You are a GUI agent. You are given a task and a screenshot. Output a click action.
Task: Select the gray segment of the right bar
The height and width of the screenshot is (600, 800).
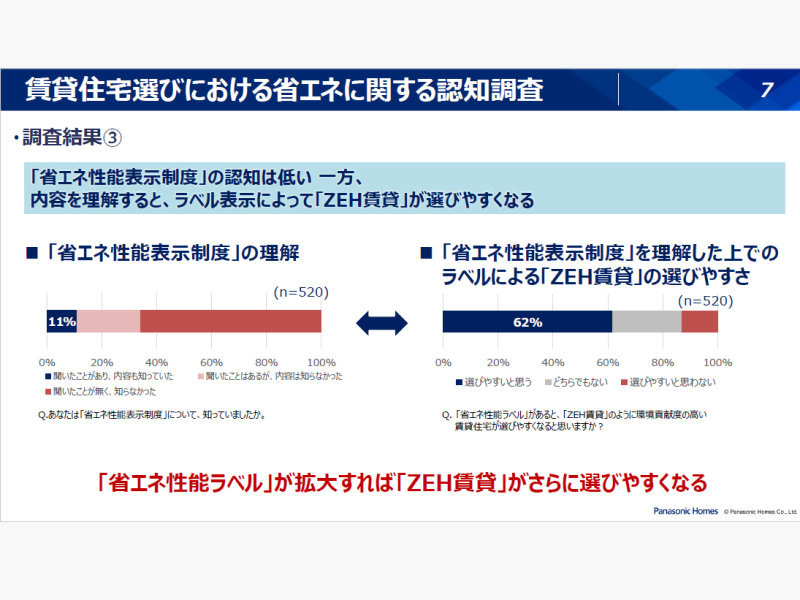tap(646, 321)
